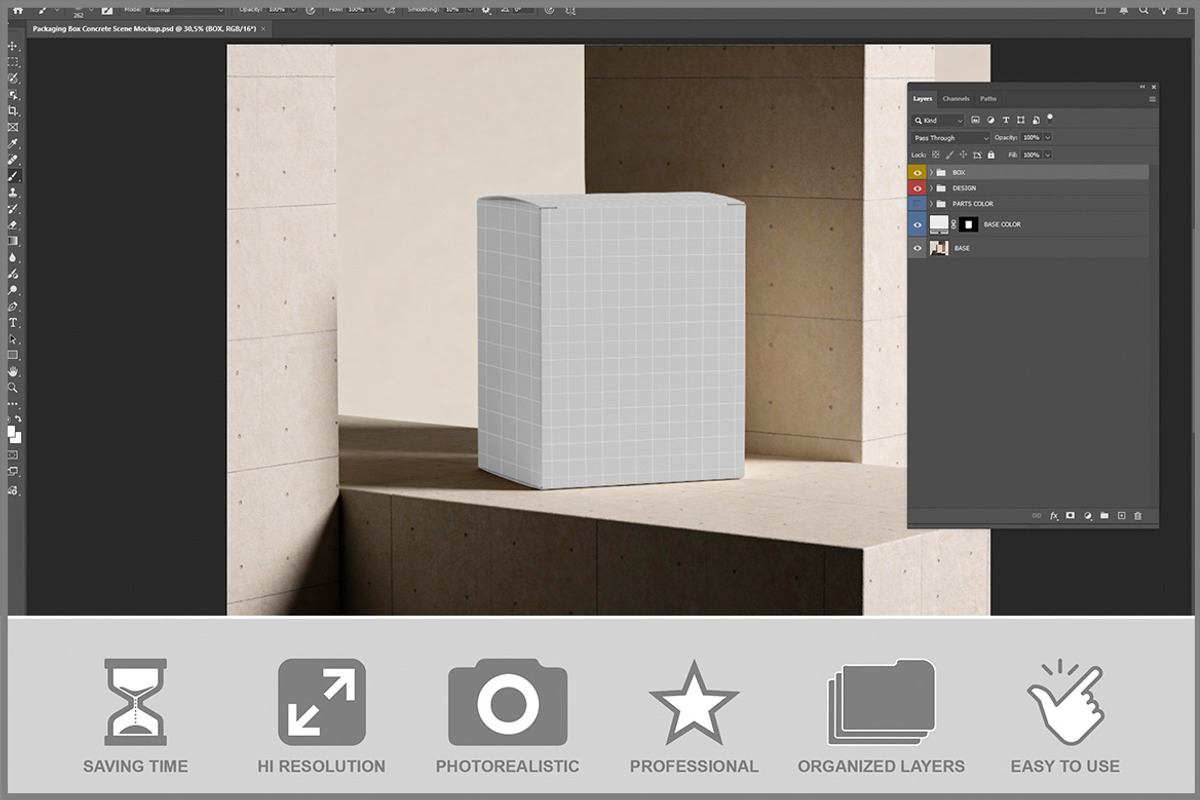Open the Edit Toolbar three-dots menu
Screen dimensions: 1200x800
(13, 404)
